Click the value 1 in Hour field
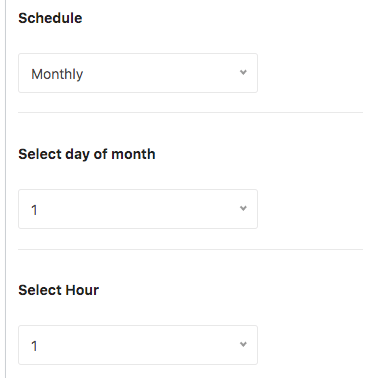Screen dimensions: 371x378 34,346
